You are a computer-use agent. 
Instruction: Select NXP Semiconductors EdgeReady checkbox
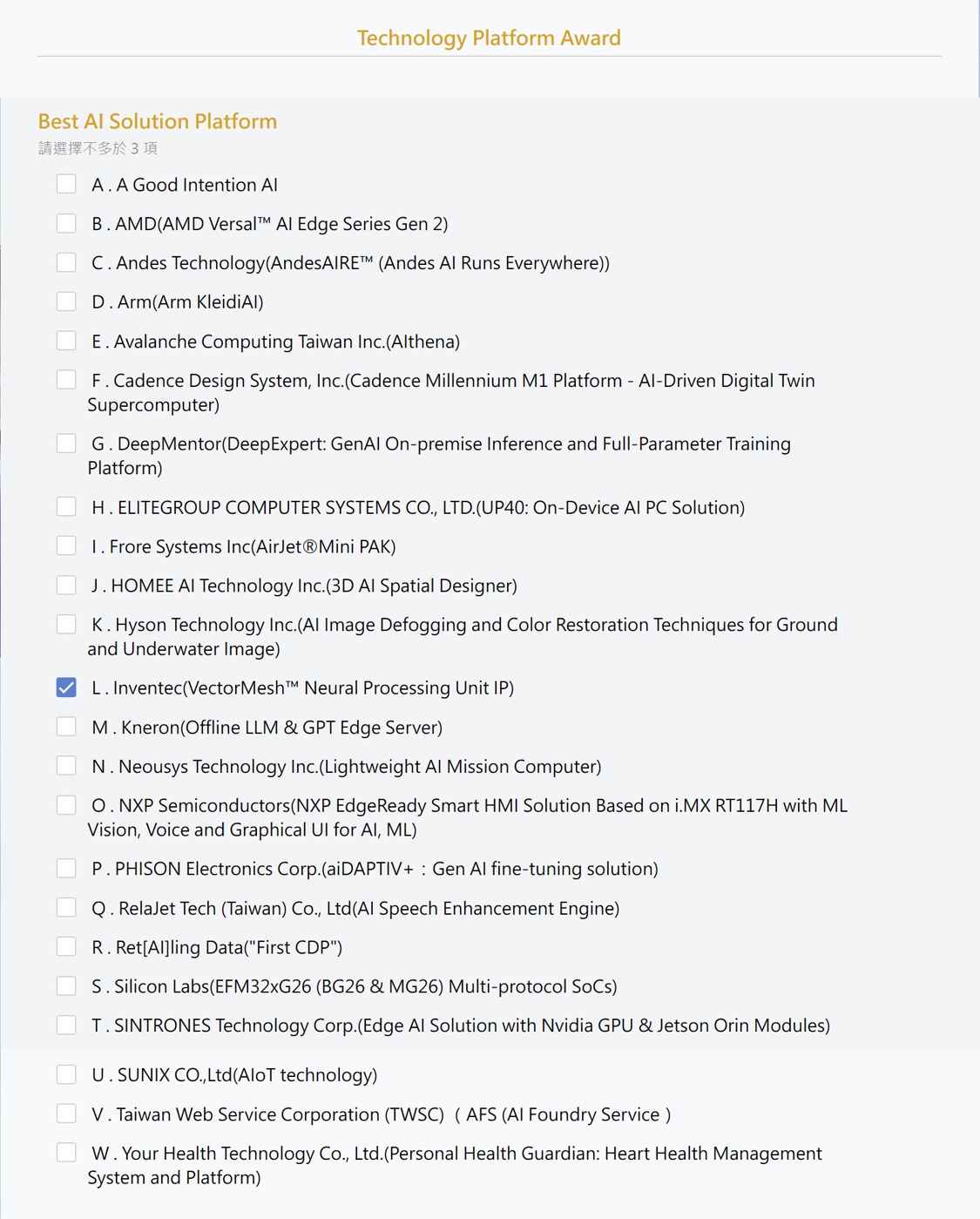[x=66, y=805]
